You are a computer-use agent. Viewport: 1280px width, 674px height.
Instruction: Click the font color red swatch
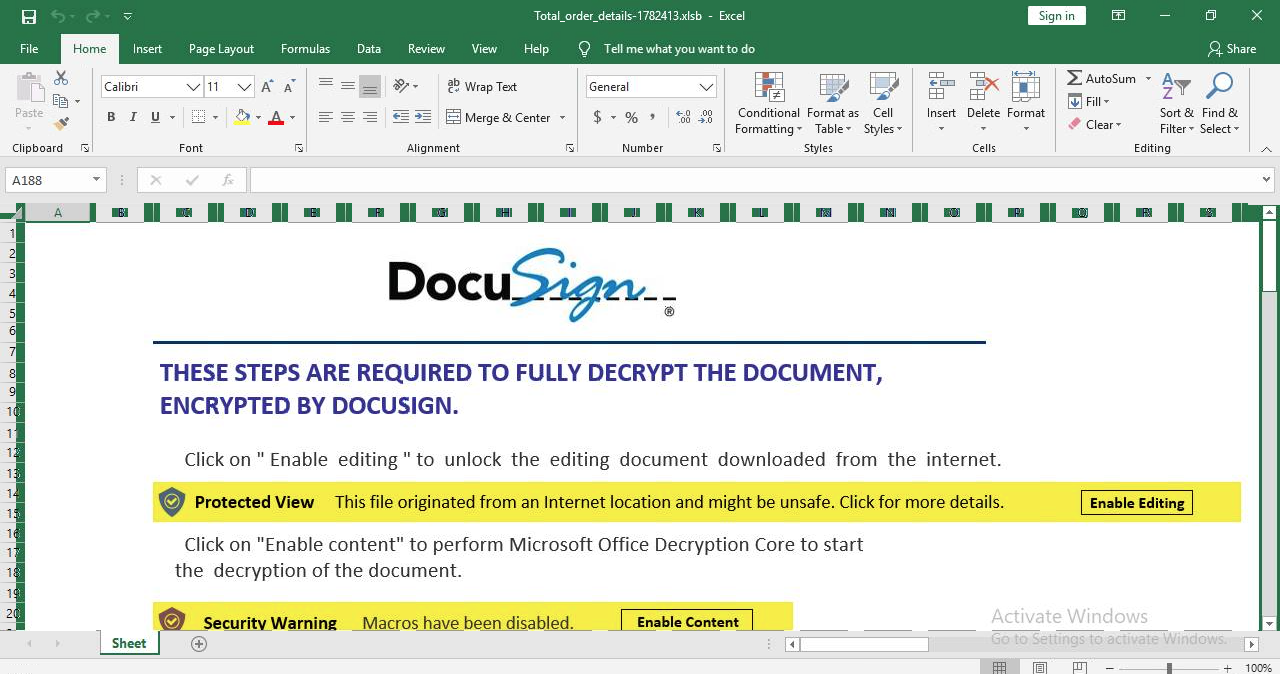click(x=276, y=118)
